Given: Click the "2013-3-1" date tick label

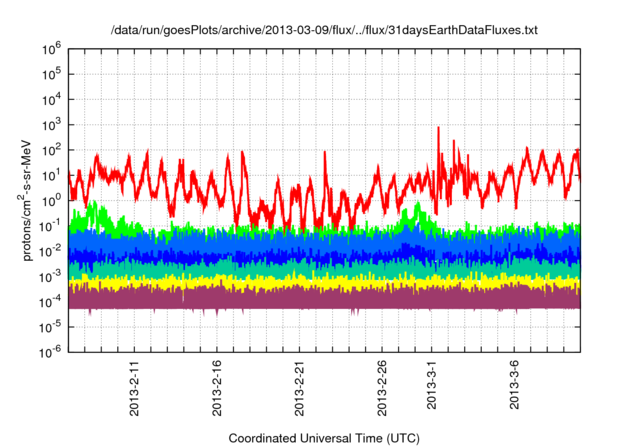Looking at the screenshot, I should (431, 385).
